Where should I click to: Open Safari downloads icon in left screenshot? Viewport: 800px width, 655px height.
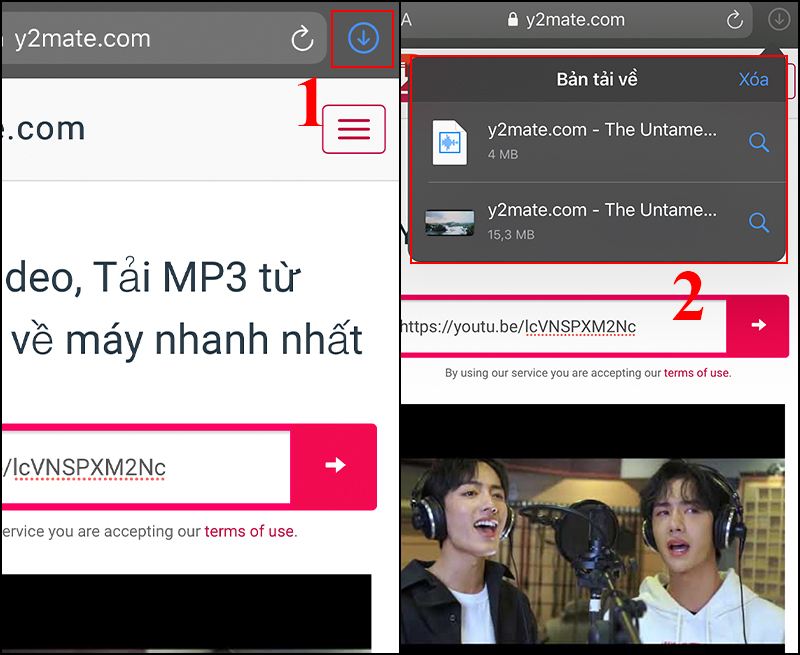(x=363, y=38)
